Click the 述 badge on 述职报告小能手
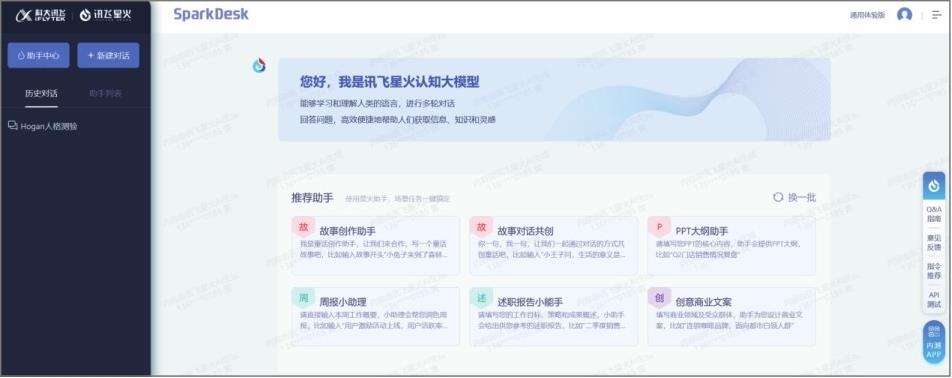Image resolution: width=952 pixels, height=378 pixels. pos(481,298)
